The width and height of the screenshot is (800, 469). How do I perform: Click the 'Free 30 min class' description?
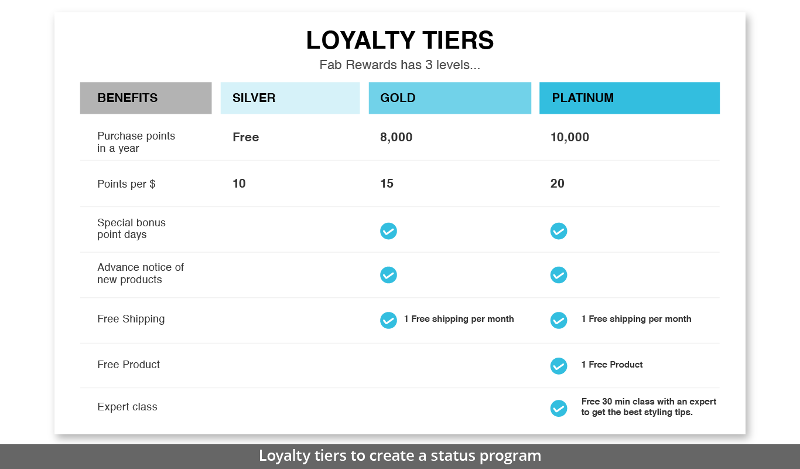(649, 407)
